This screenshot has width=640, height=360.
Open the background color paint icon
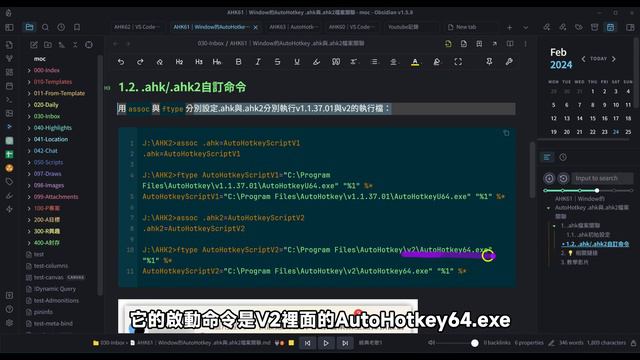pyautogui.click(x=437, y=62)
